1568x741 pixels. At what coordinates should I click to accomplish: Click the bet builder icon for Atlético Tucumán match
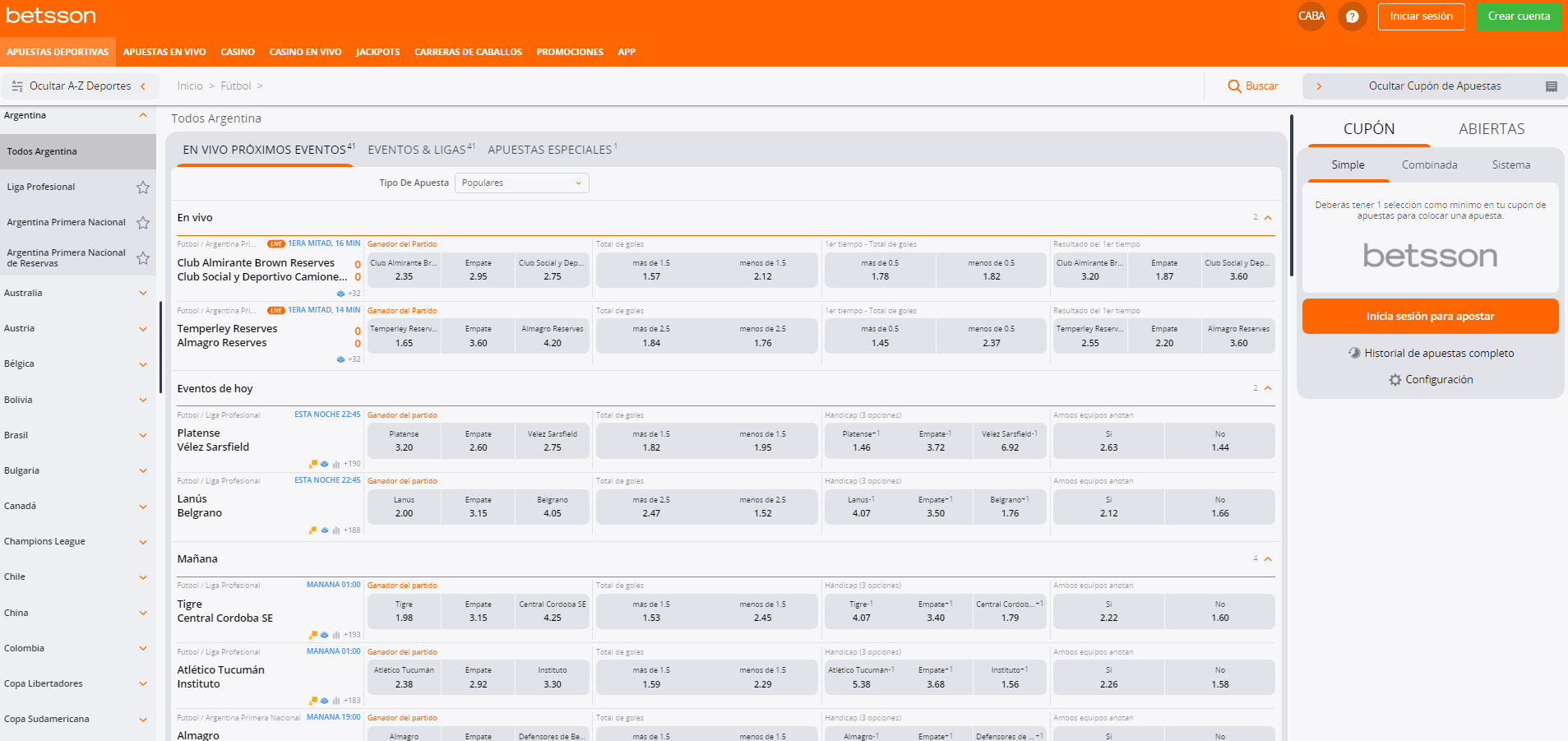coord(325,701)
